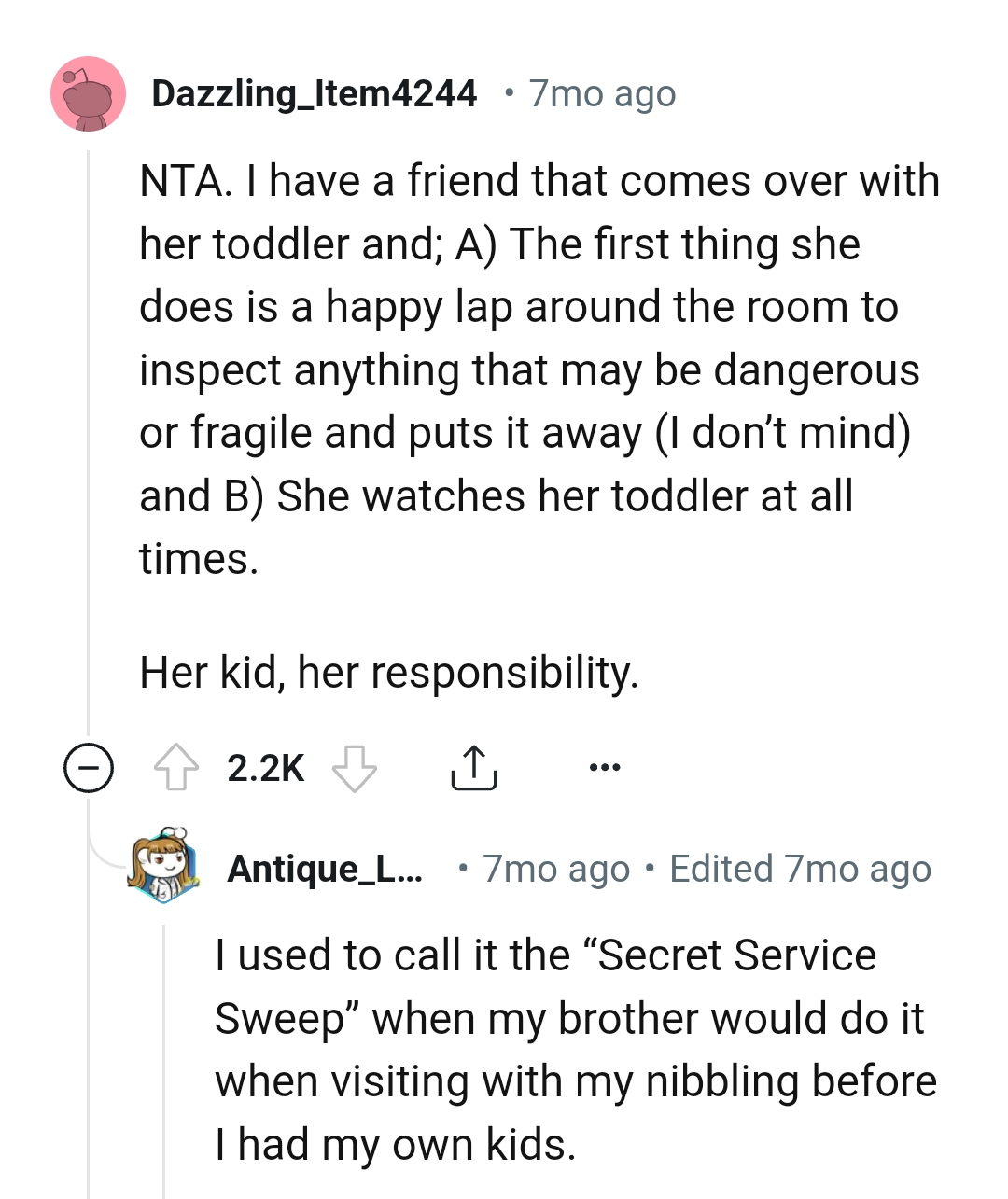Open the three-dot more options menu
This screenshot has width=1008, height=1199.
pyautogui.click(x=605, y=768)
